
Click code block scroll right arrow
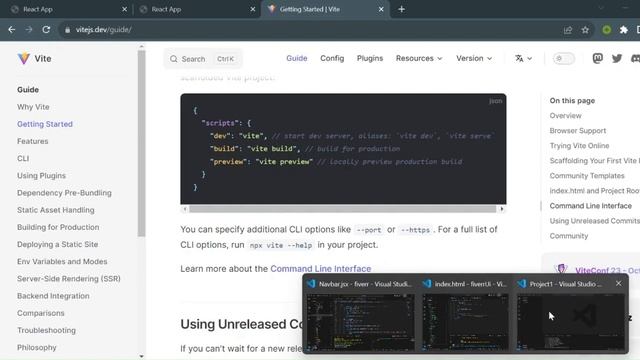coord(502,209)
